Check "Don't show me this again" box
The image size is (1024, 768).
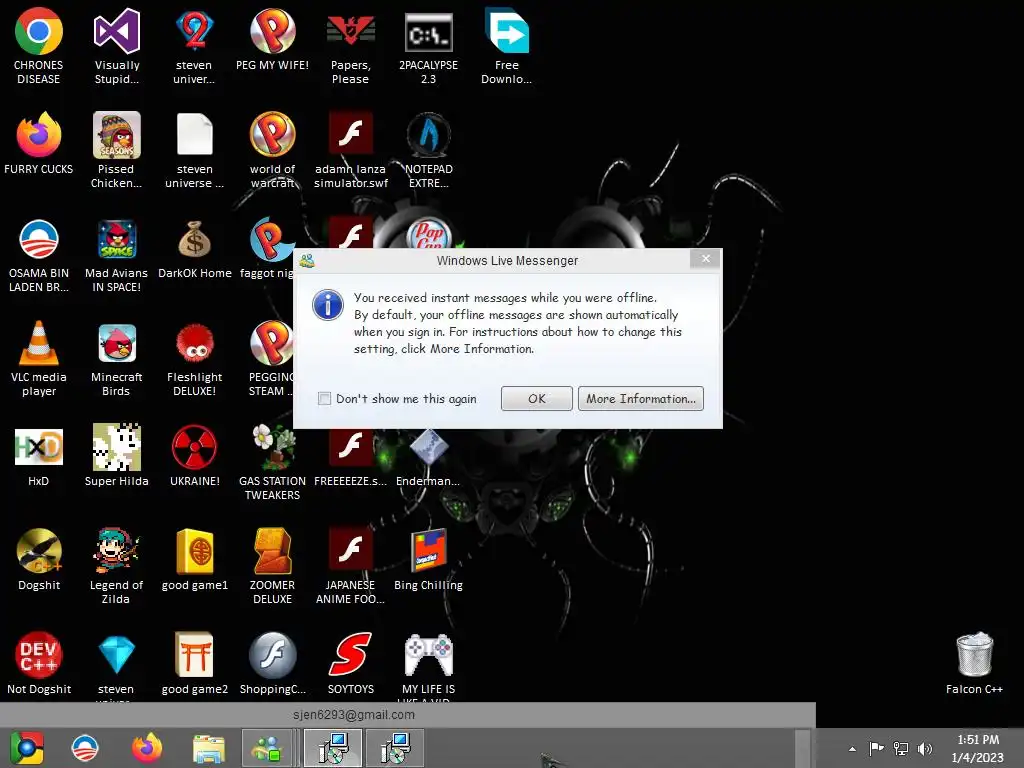(324, 398)
